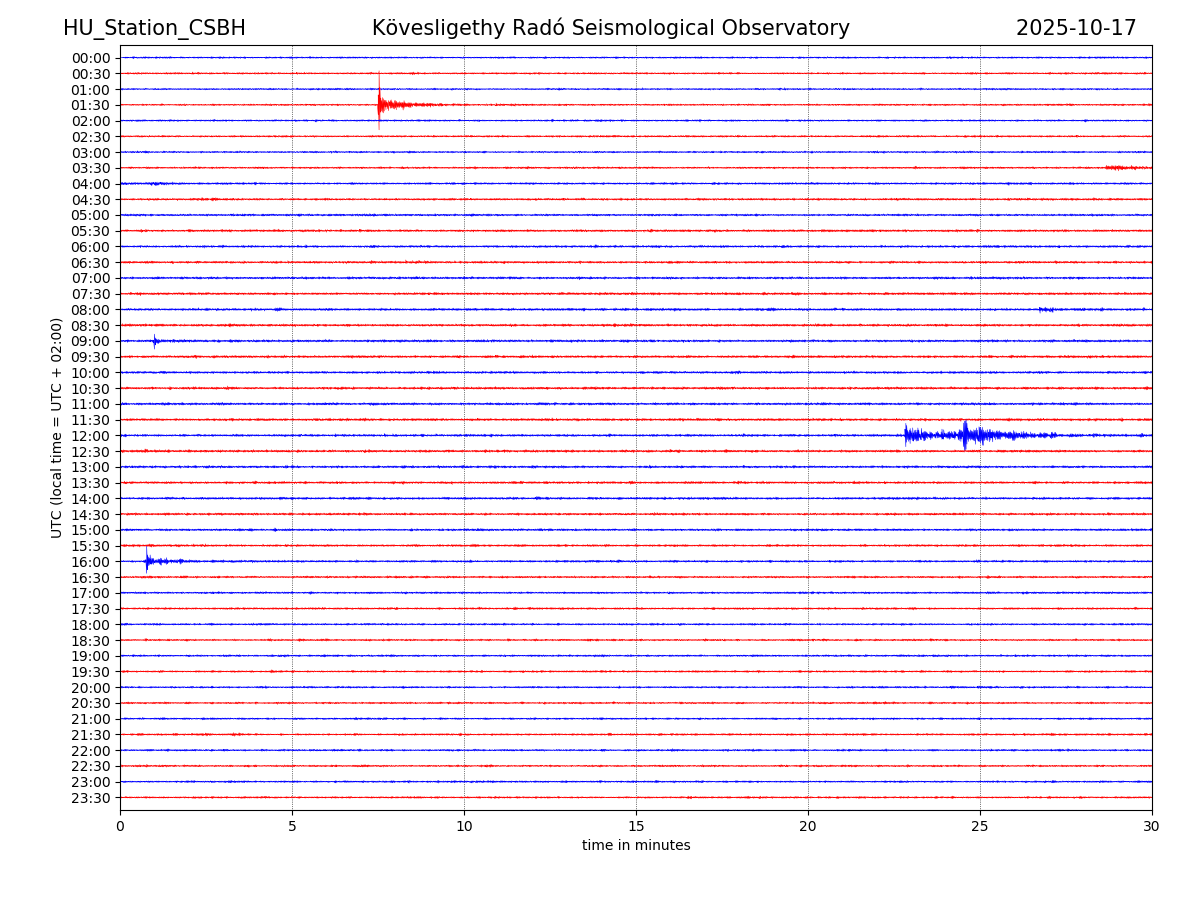Click the 01:30 row label on the time axis
The height and width of the screenshot is (900, 1200).
click(91, 105)
